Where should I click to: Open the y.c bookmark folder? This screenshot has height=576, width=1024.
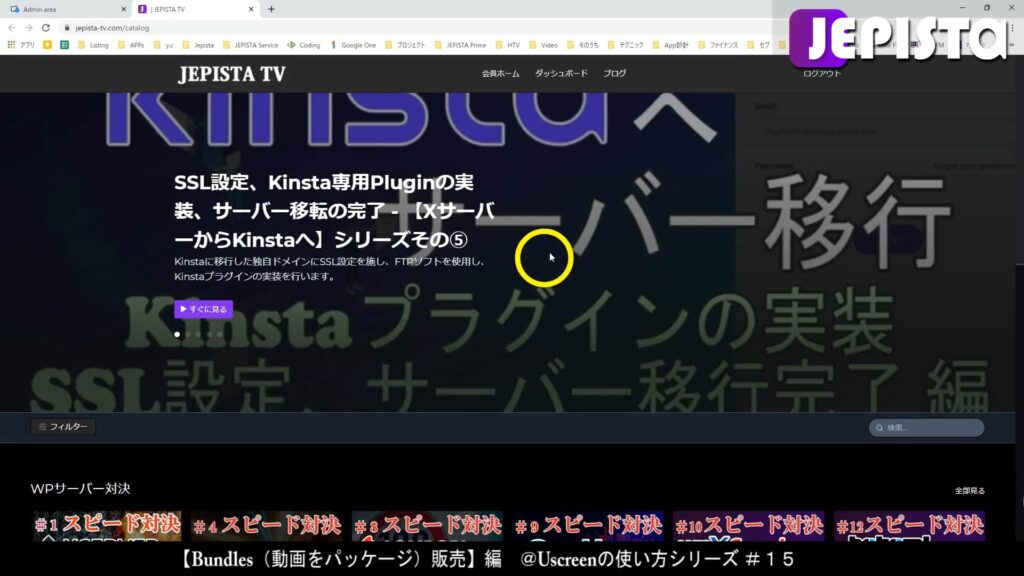point(164,45)
